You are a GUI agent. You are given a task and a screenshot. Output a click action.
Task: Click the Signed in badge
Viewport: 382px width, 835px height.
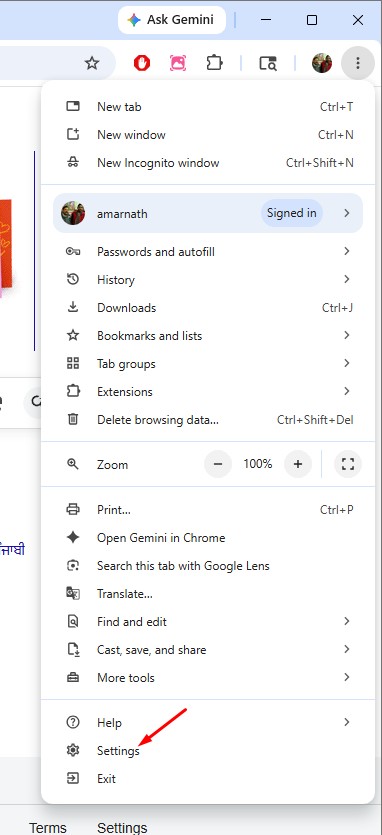click(x=291, y=213)
